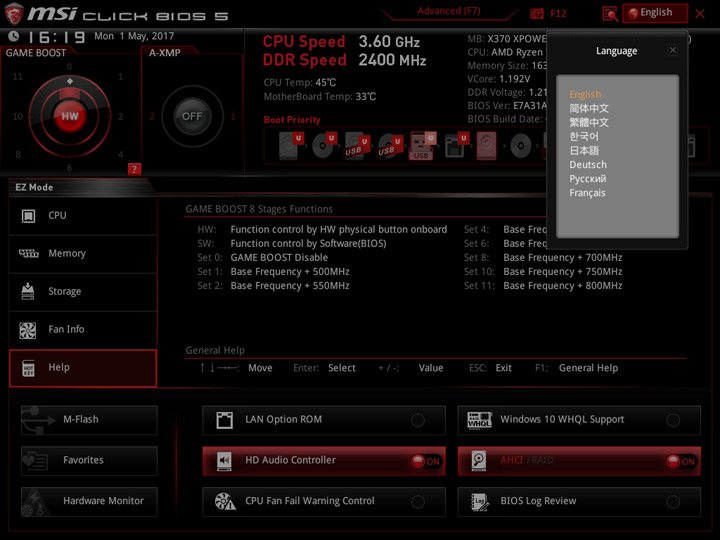The height and width of the screenshot is (540, 720).
Task: Select English in the Language list
Action: pyautogui.click(x=585, y=94)
